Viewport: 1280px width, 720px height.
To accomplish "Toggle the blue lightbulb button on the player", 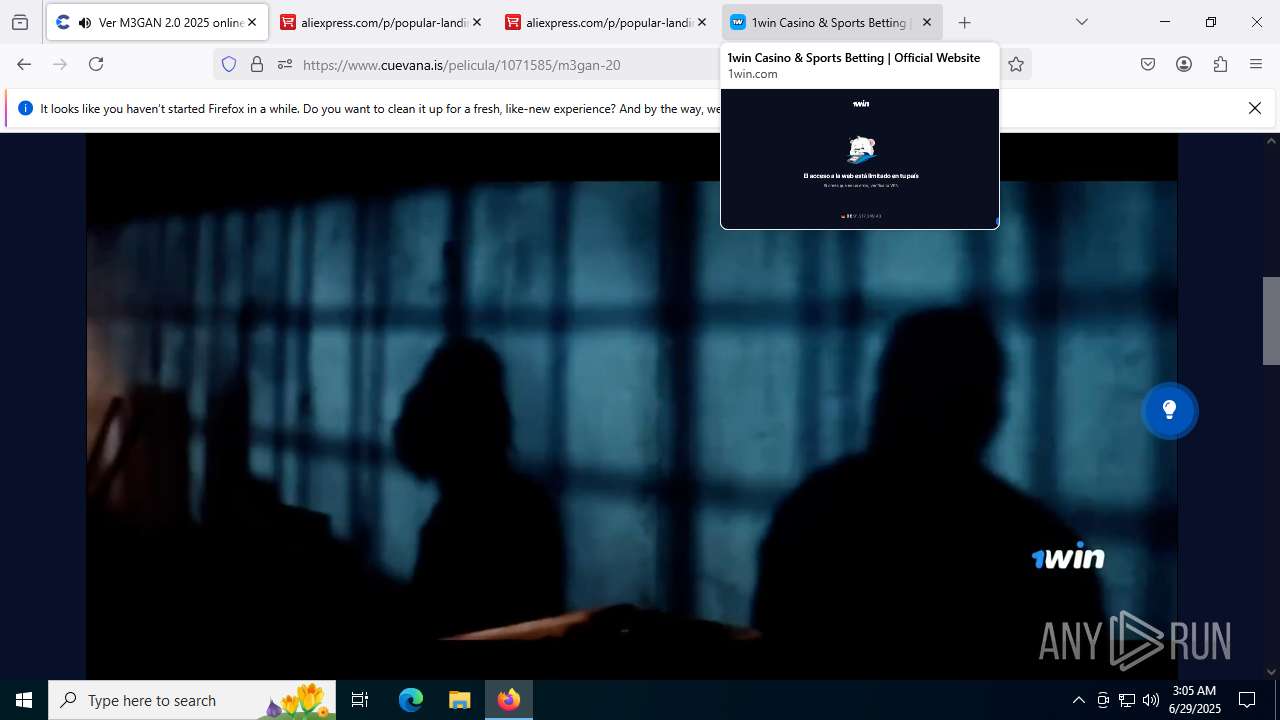I will [1169, 410].
